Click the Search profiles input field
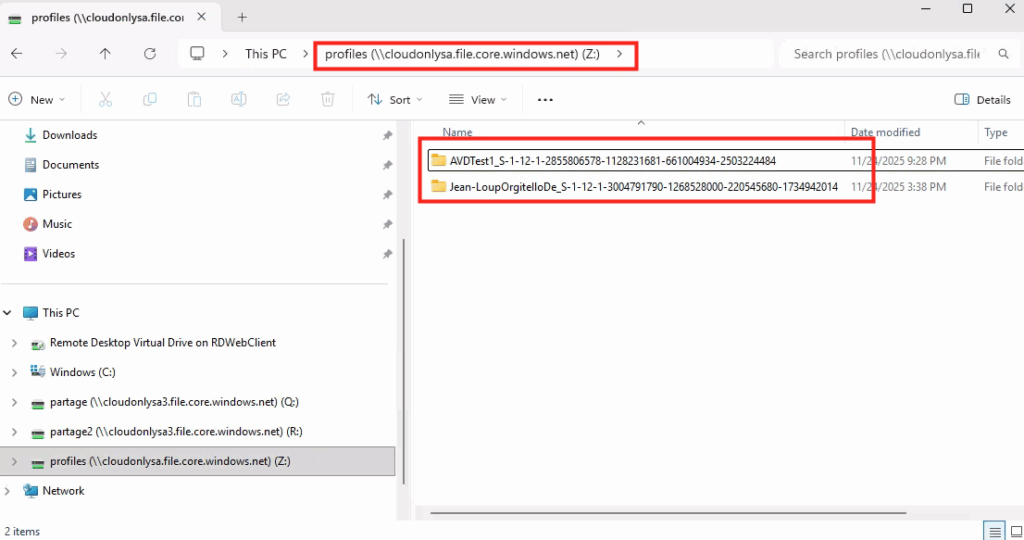 (885, 54)
